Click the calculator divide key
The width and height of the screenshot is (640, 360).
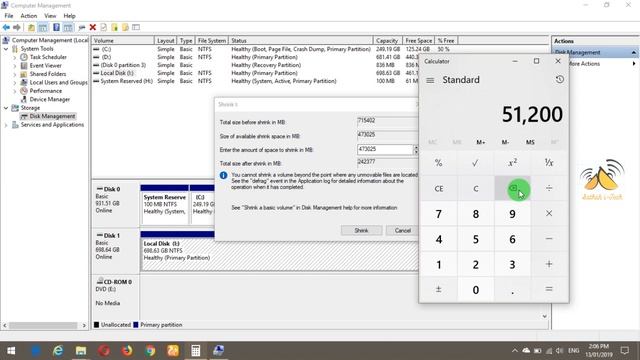click(x=549, y=188)
